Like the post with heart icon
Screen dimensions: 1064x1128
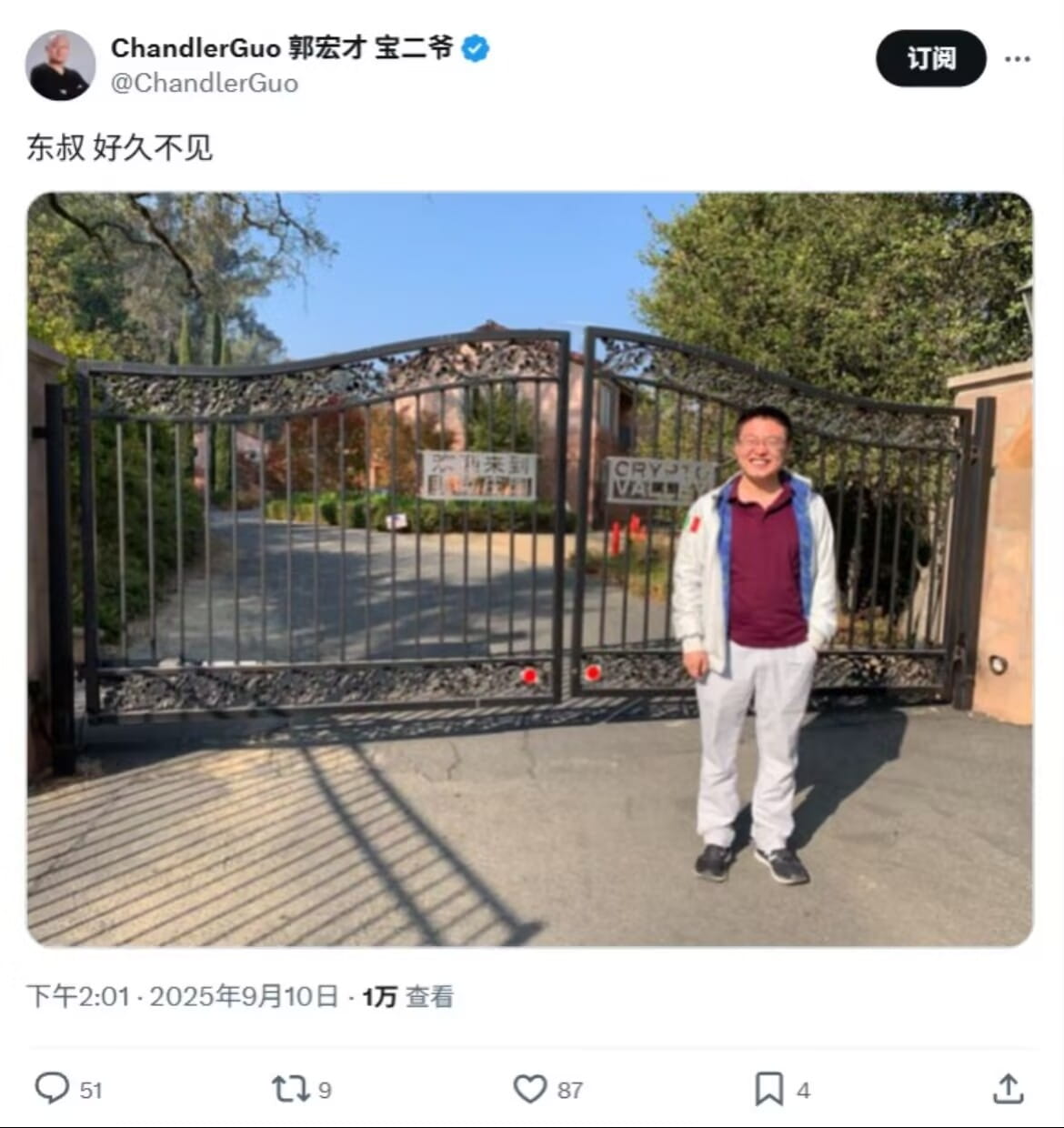530,1089
